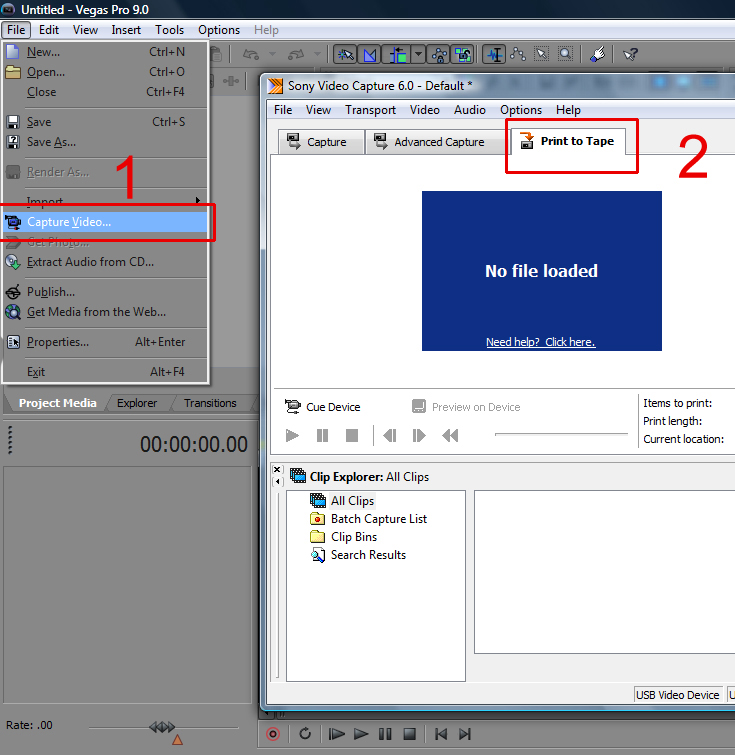Open the Vegas Insert menu
This screenshot has height=755, width=735.
click(x=126, y=30)
